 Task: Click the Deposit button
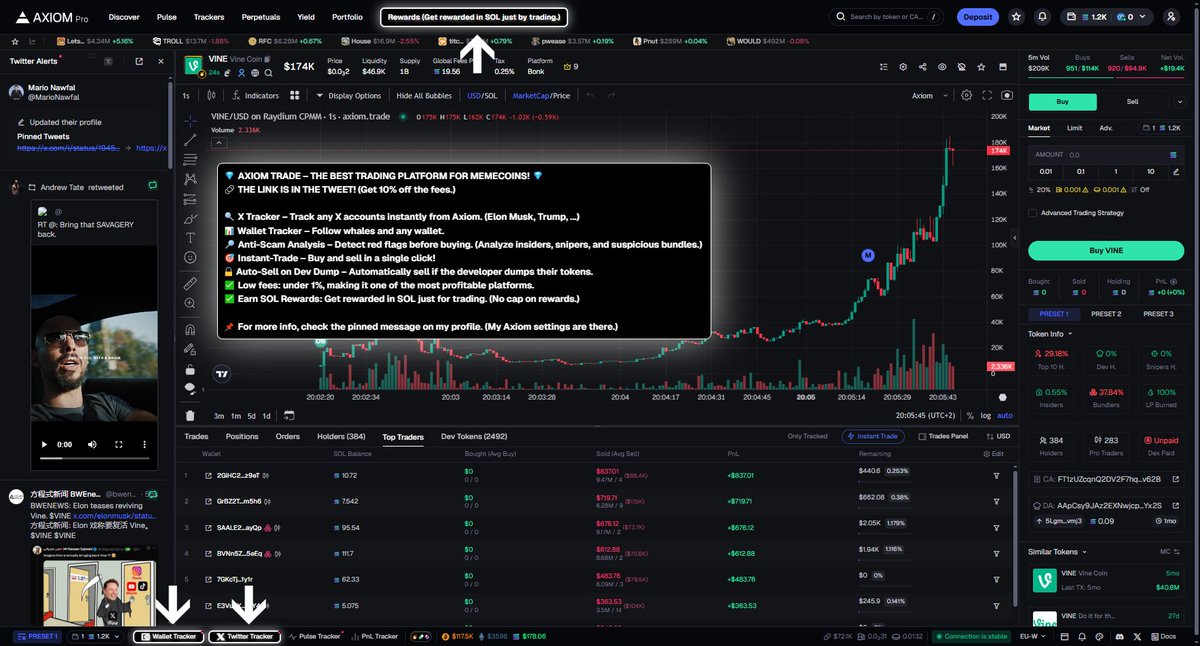[x=977, y=17]
